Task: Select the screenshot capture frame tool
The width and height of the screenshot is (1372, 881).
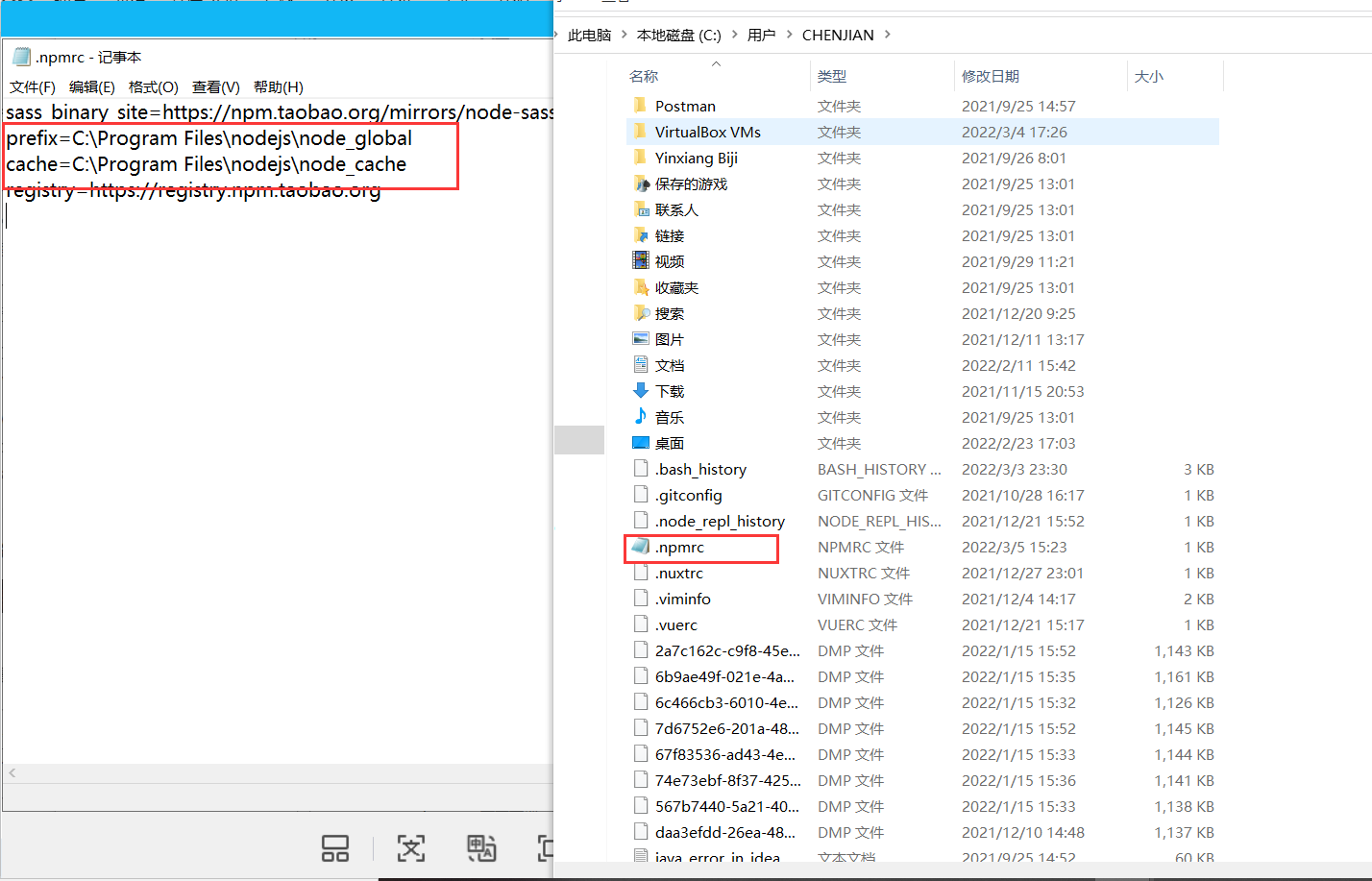Action: [x=546, y=848]
